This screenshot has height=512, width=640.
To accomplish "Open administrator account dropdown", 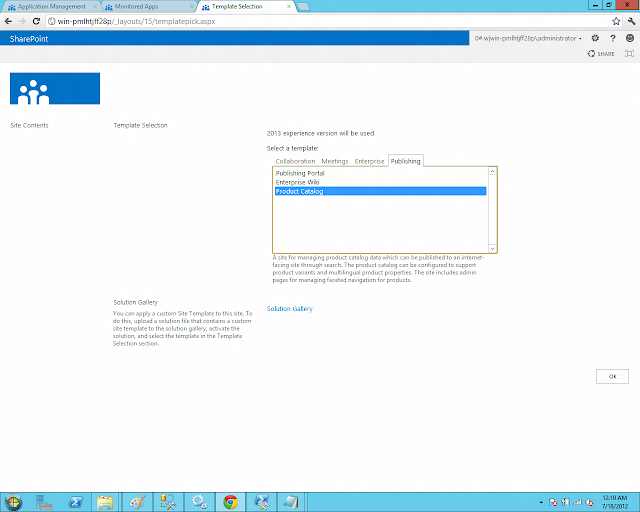I will click(528, 38).
